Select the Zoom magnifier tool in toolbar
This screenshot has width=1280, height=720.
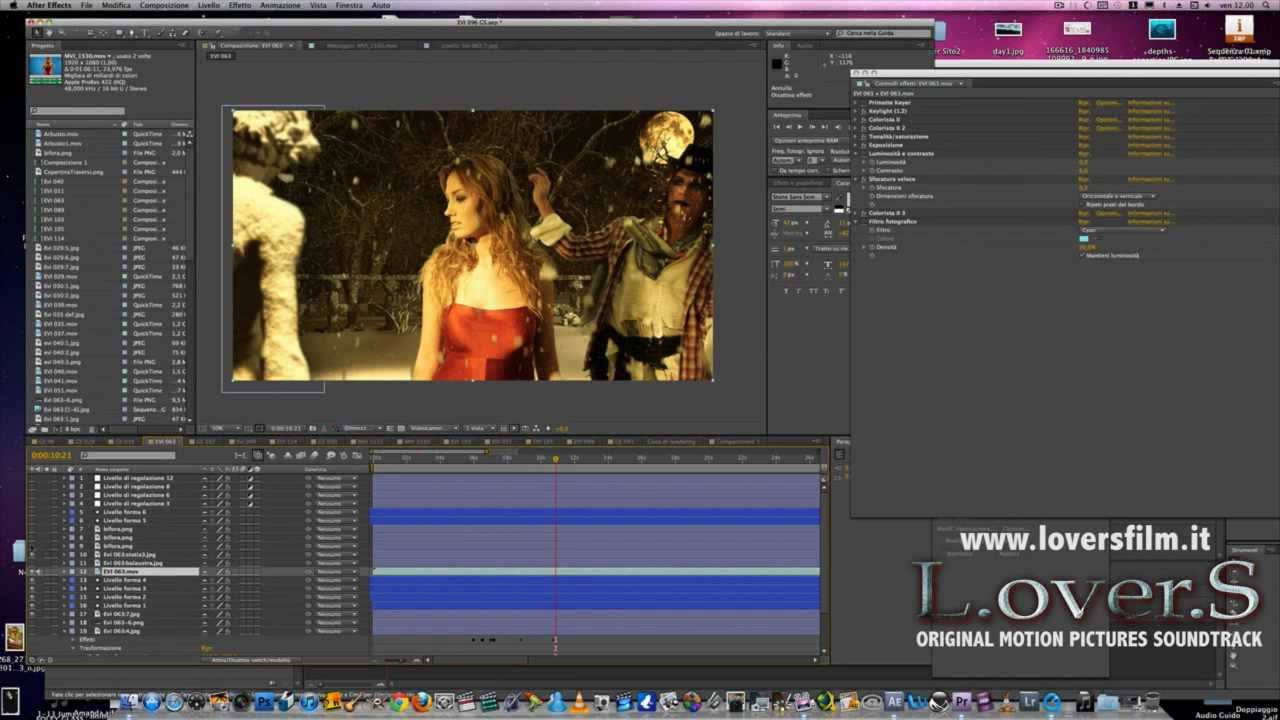pos(61,32)
